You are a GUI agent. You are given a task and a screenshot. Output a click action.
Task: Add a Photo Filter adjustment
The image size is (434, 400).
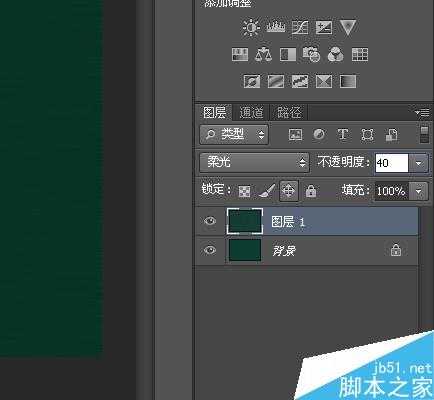pyautogui.click(x=311, y=54)
